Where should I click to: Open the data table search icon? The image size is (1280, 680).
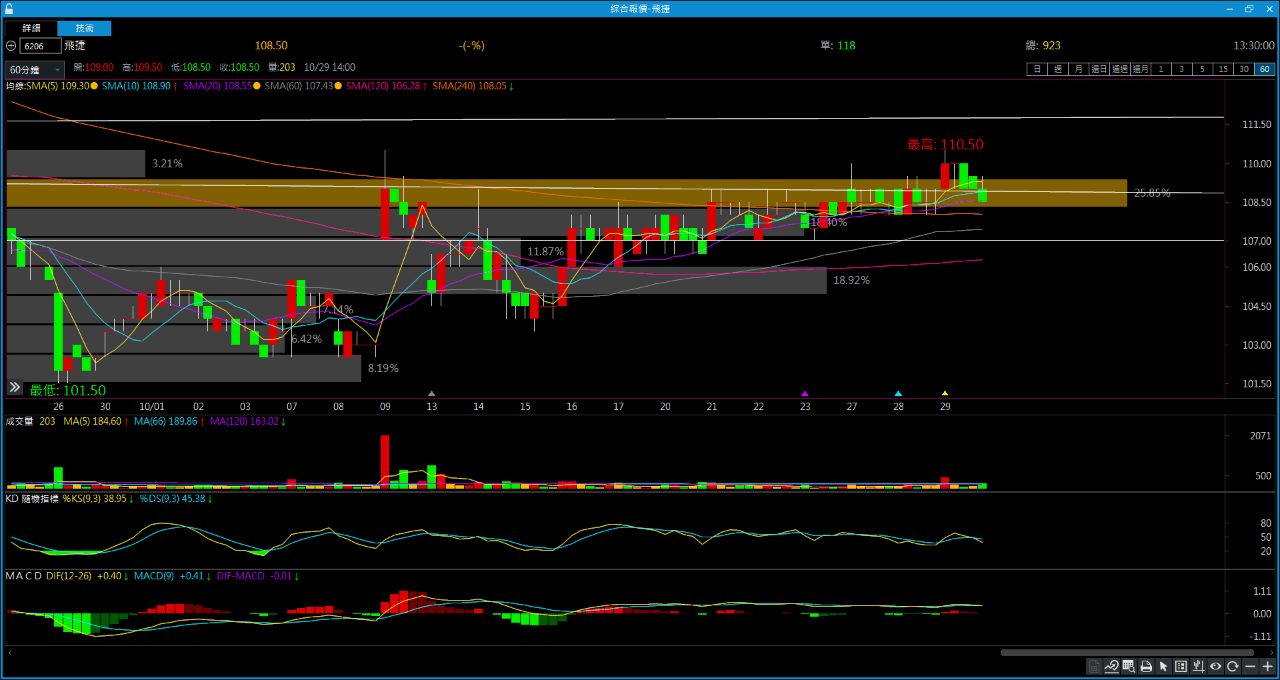1129,666
